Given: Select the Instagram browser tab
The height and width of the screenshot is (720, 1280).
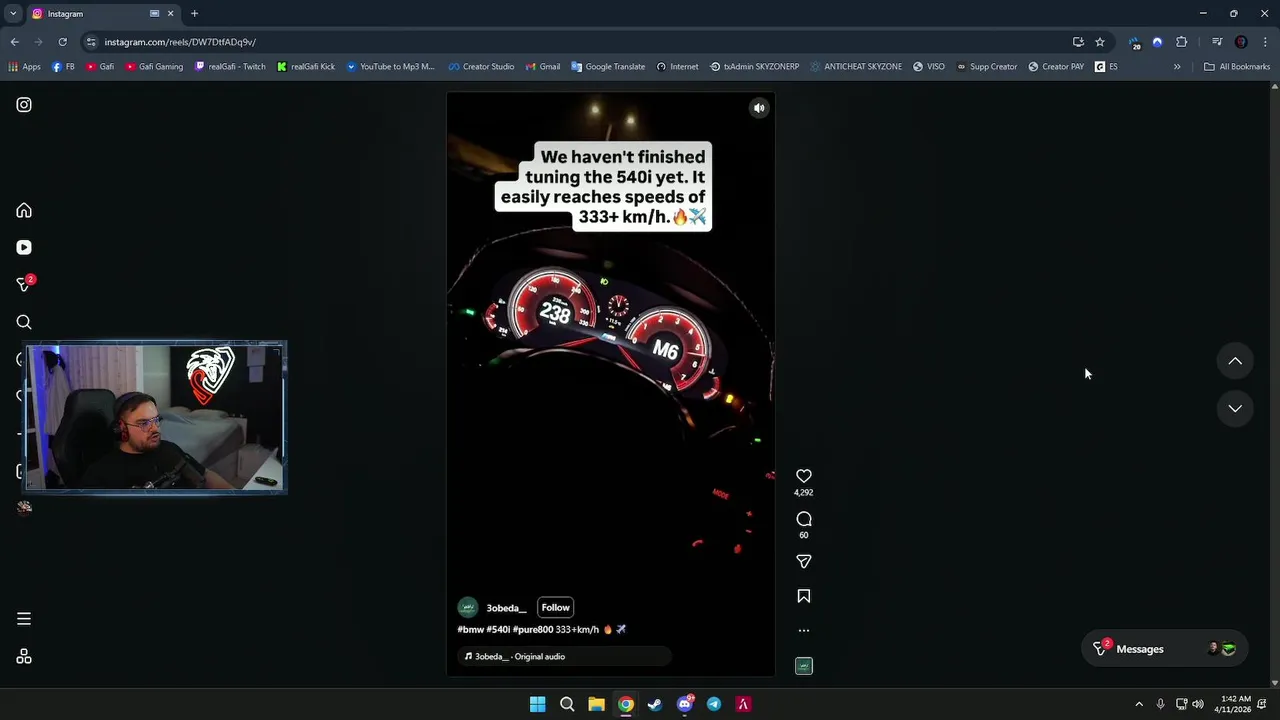Looking at the screenshot, I should pos(102,13).
